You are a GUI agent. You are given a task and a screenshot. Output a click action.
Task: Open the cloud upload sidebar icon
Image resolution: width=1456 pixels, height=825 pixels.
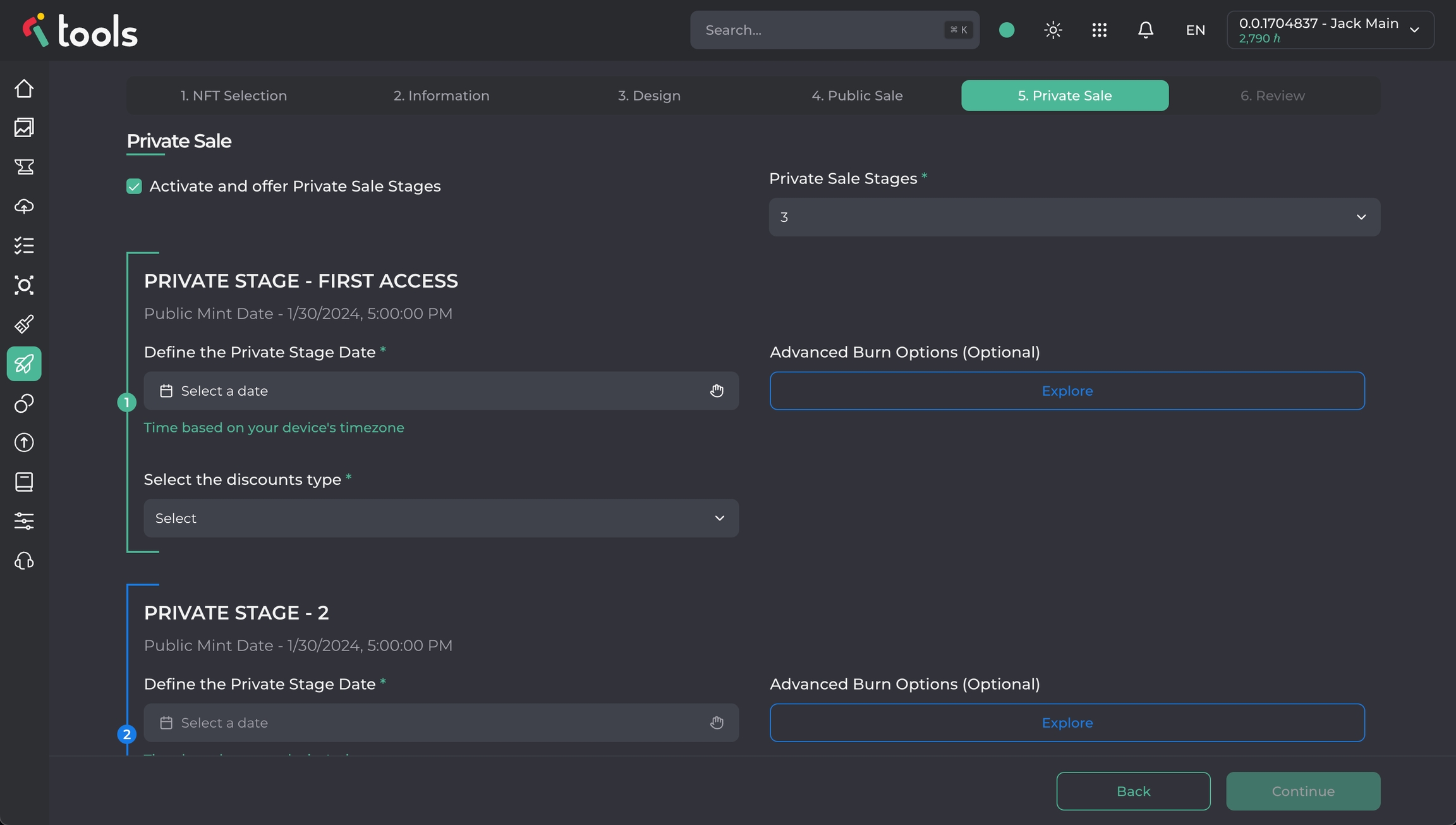point(24,206)
